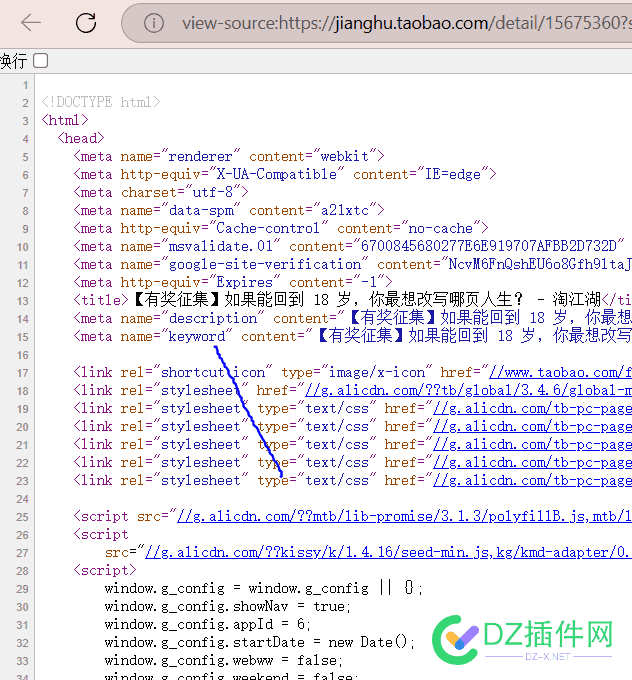
Task: Open the lib-promise polyfillB.js script link
Action: 404,517
